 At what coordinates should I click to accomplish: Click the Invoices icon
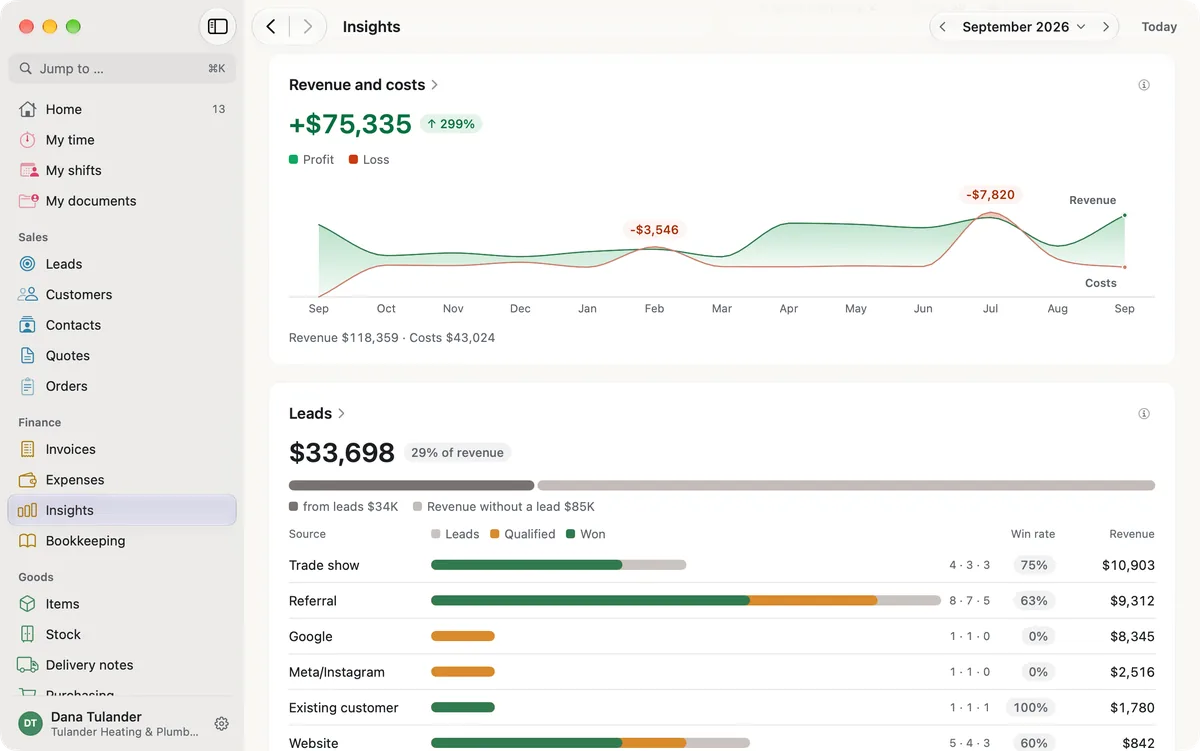pos(28,449)
